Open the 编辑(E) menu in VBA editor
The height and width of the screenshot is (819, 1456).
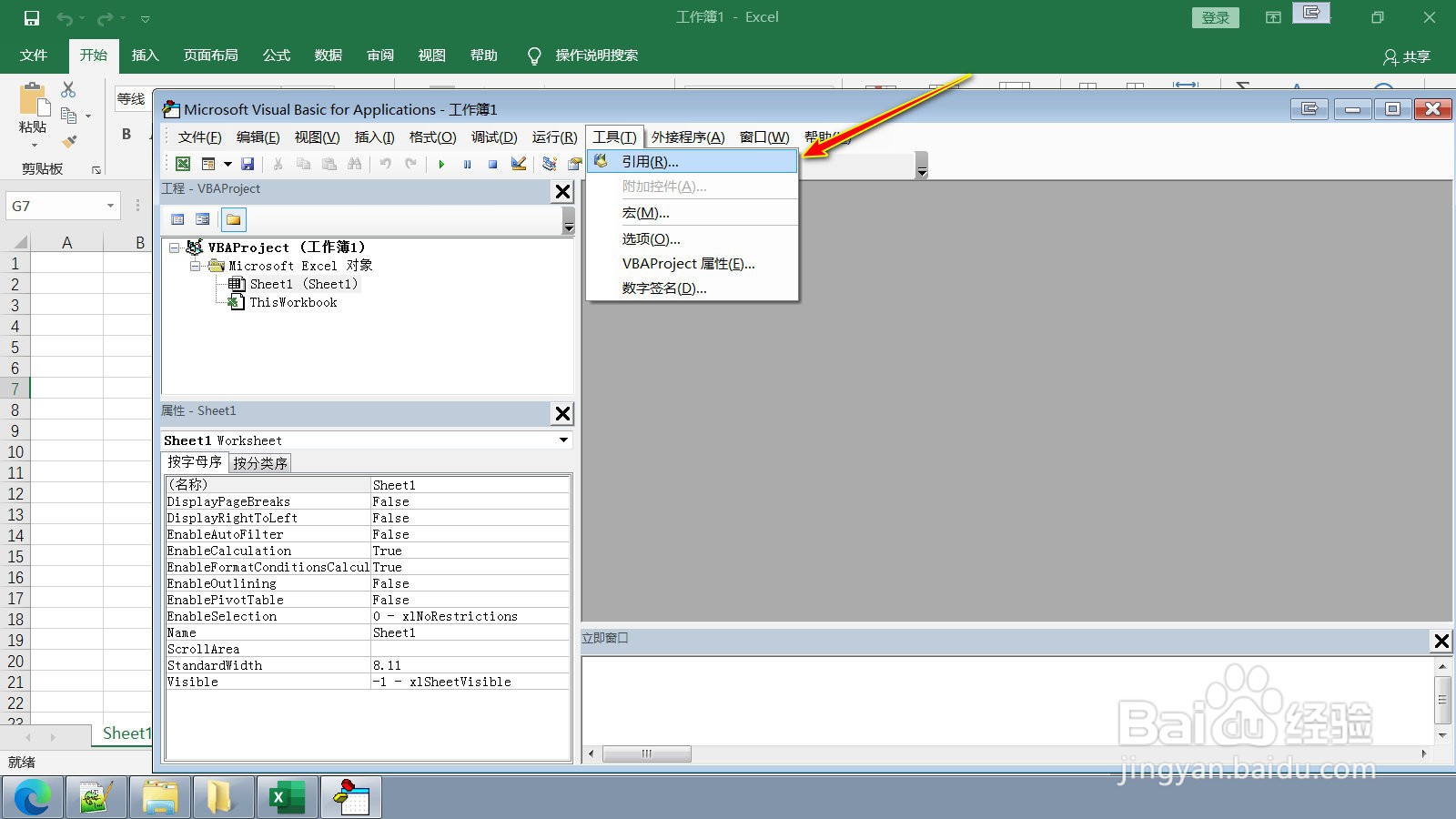[258, 136]
